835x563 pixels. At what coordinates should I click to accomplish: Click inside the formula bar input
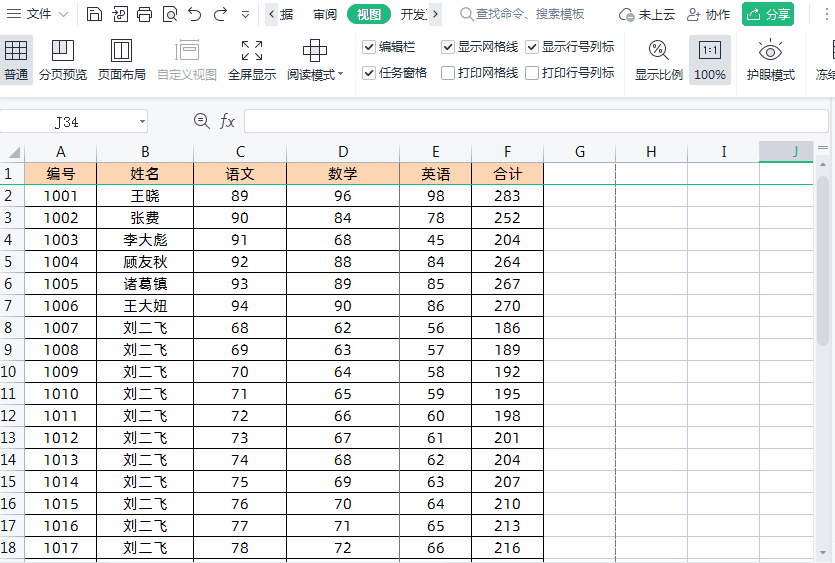[536, 121]
